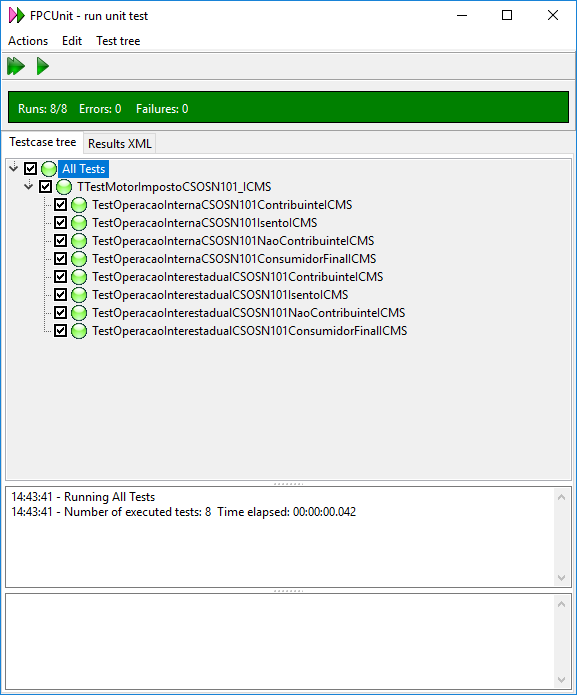Click bottom pane scrollbar down arrow

click(561, 679)
